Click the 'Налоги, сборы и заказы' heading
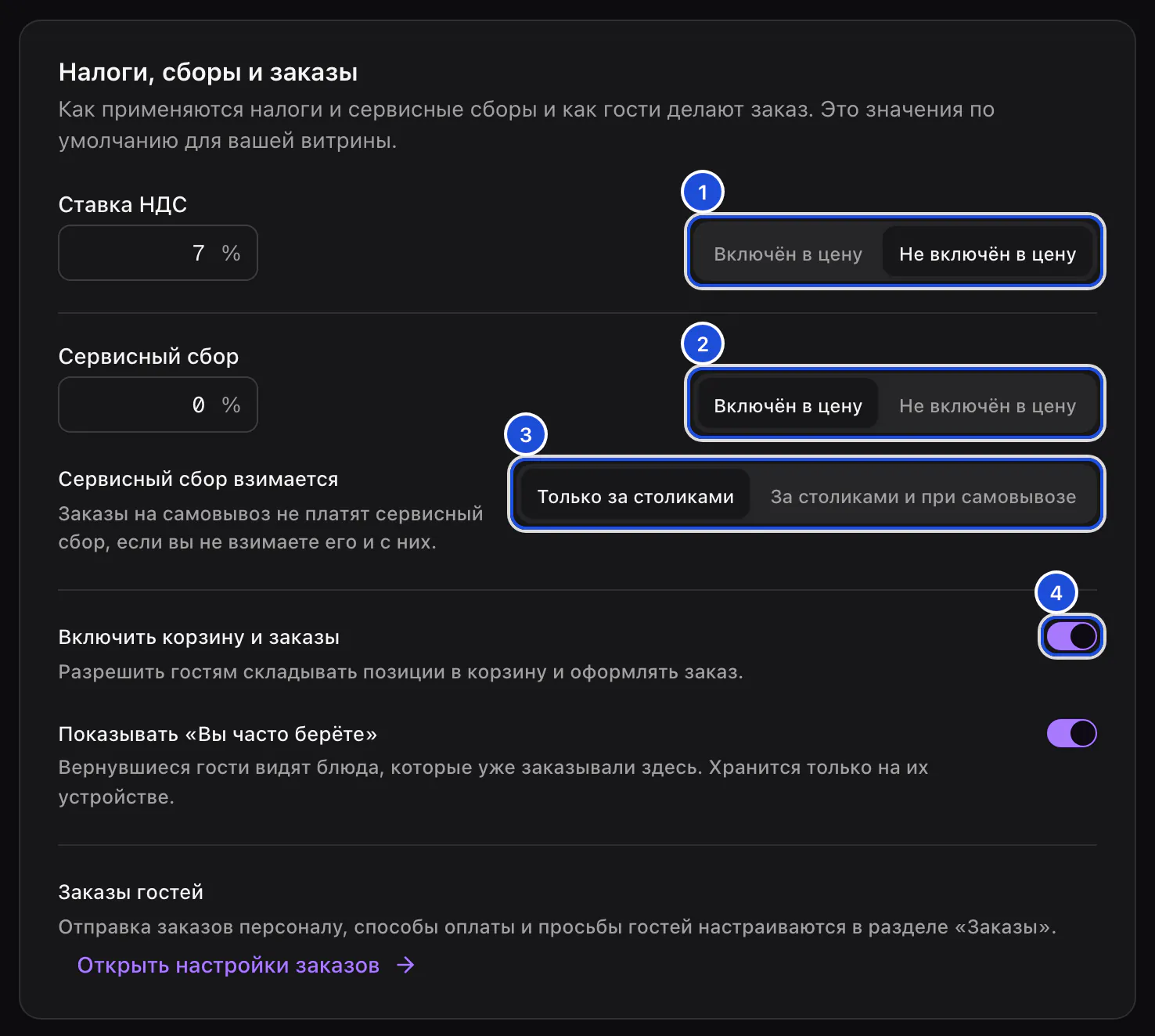The image size is (1155, 1036). 208,72
